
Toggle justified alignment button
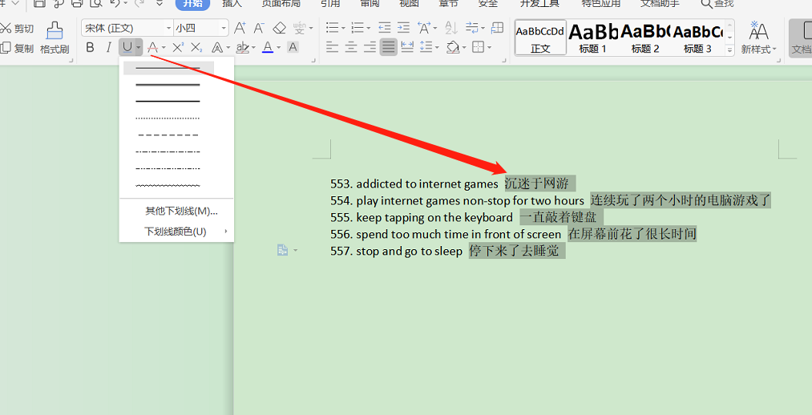(x=388, y=48)
